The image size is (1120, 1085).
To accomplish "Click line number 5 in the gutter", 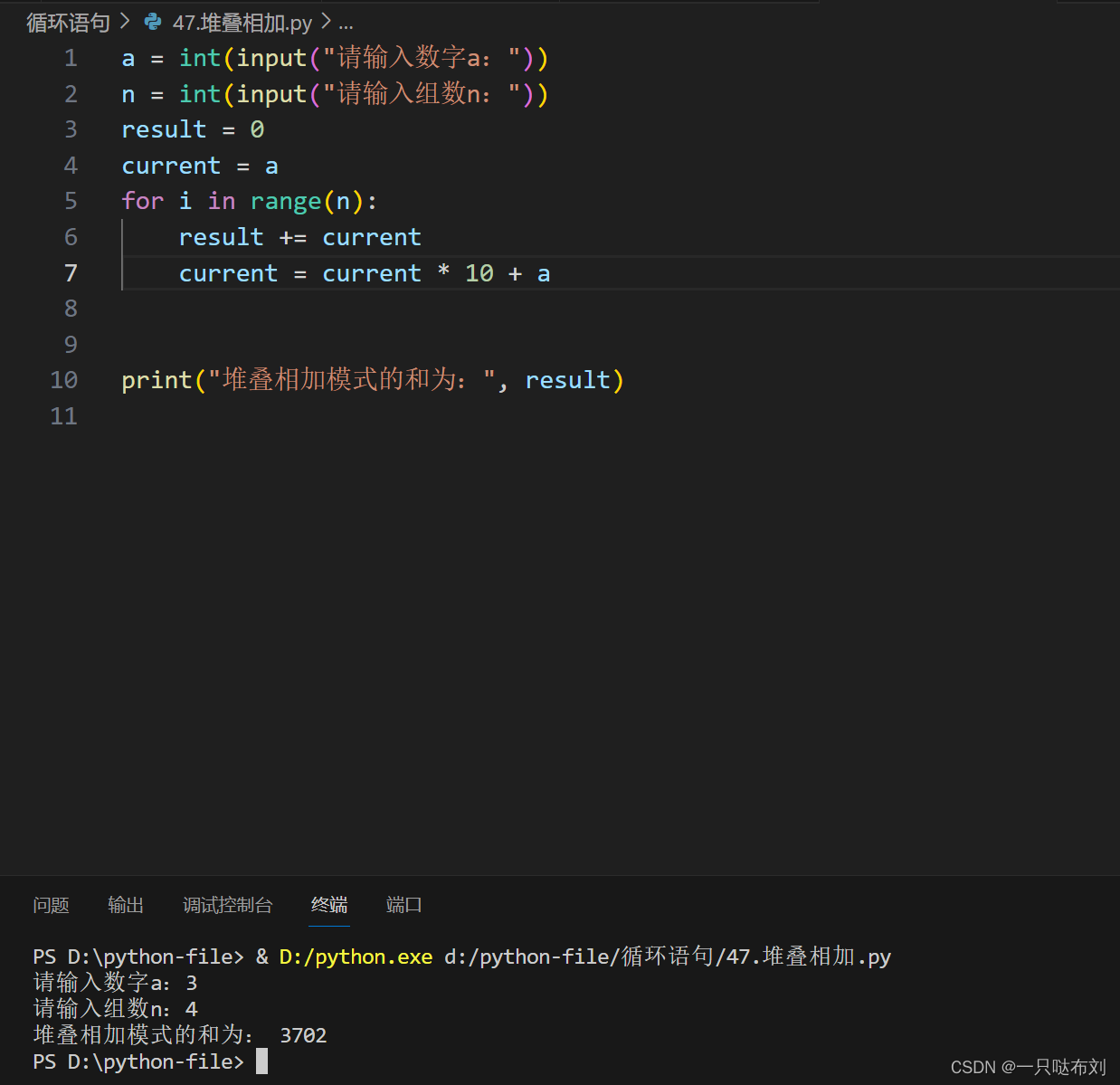I will coord(71,201).
